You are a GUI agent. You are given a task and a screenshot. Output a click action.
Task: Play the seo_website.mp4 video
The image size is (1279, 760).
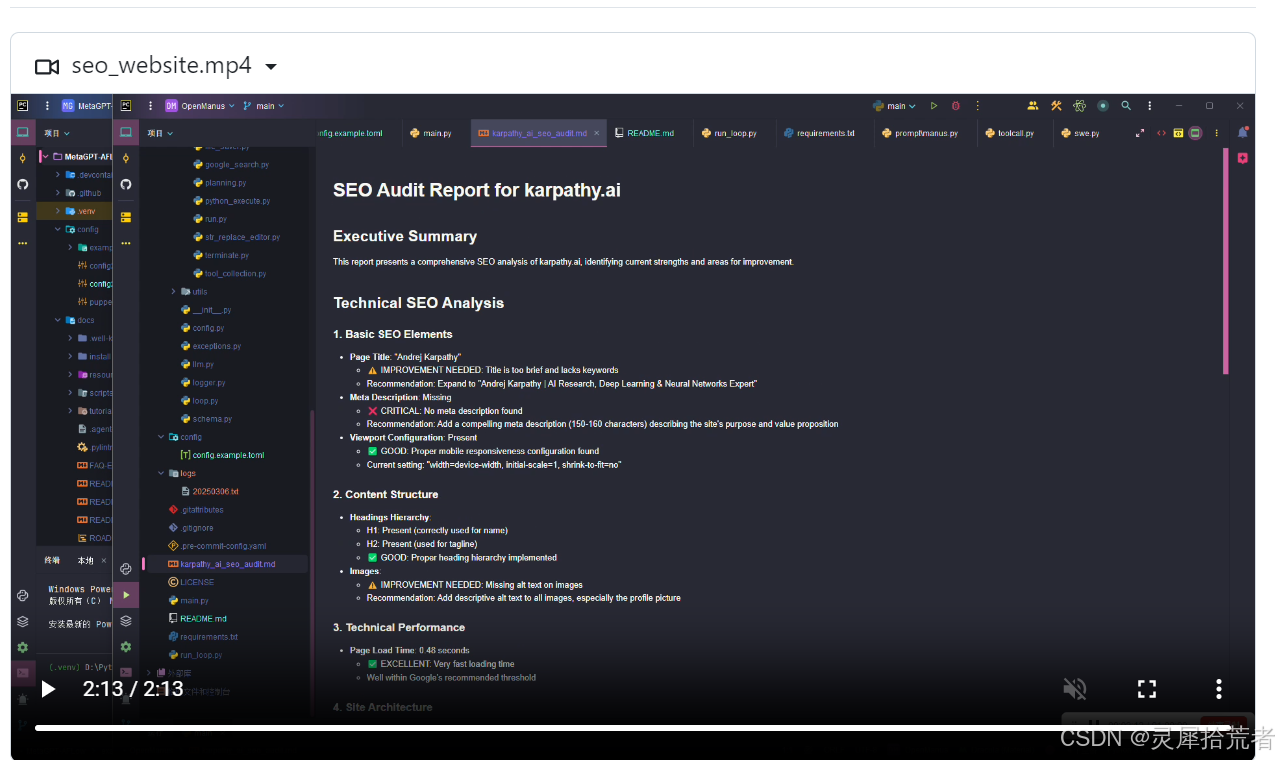48,689
